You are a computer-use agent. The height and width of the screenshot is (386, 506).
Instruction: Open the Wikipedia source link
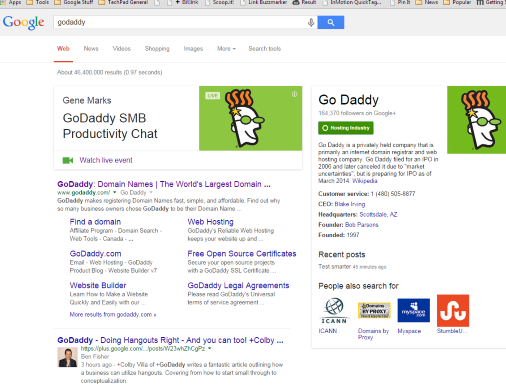pos(365,181)
